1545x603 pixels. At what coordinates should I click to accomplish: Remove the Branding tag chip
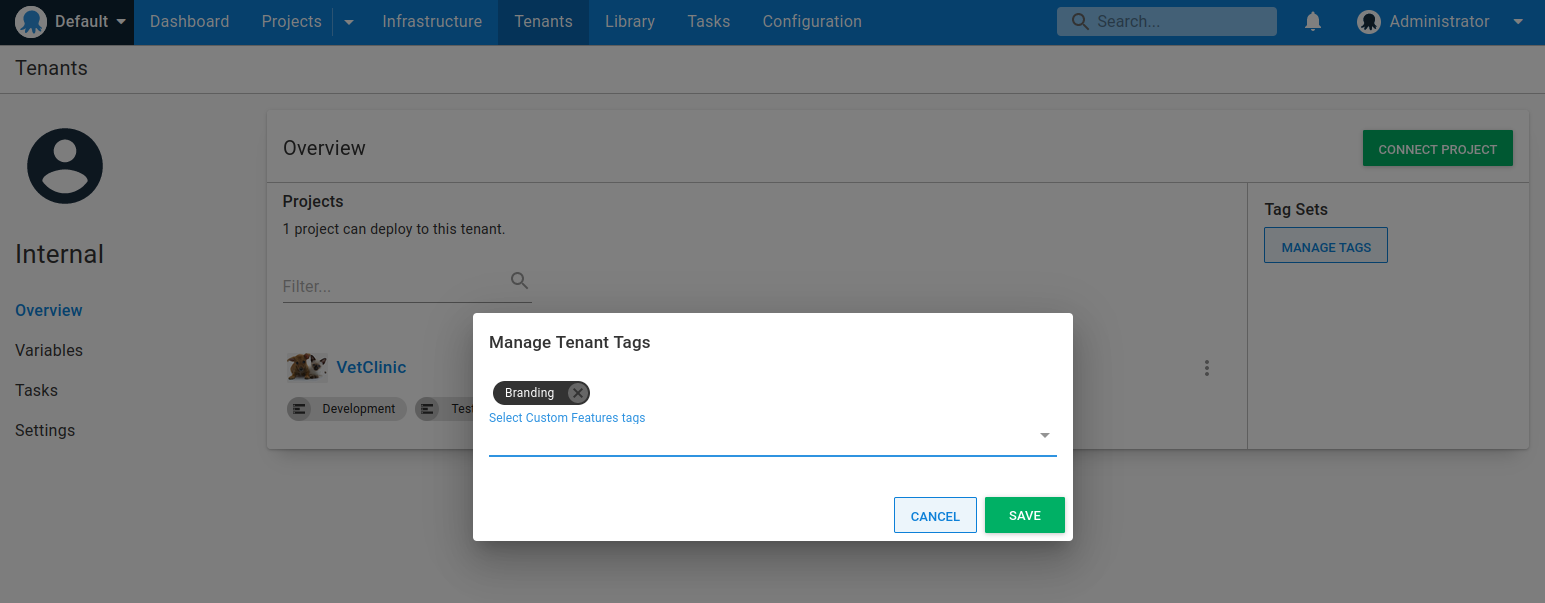pyautogui.click(x=577, y=393)
